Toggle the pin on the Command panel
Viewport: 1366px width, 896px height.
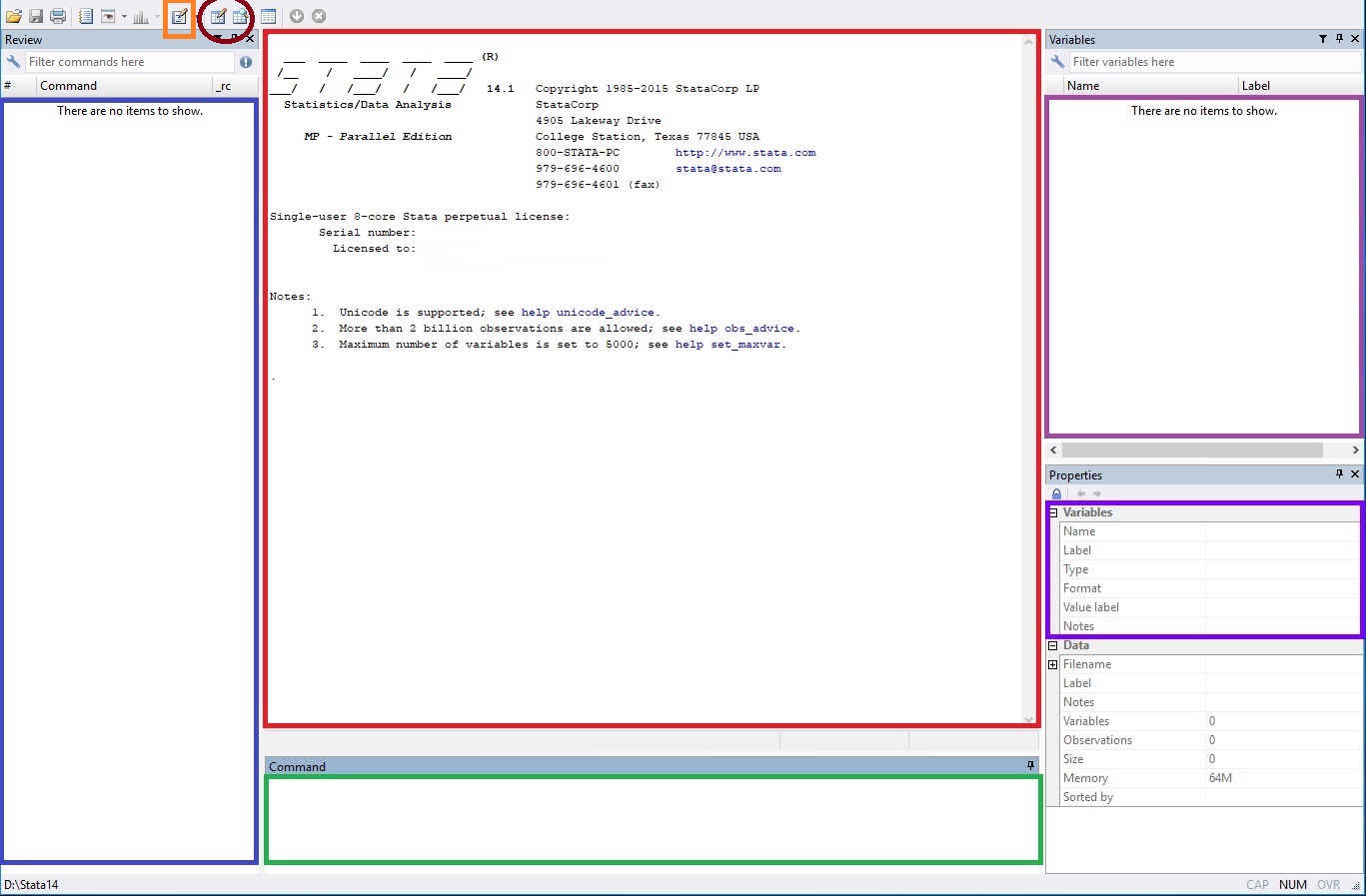pyautogui.click(x=1030, y=766)
